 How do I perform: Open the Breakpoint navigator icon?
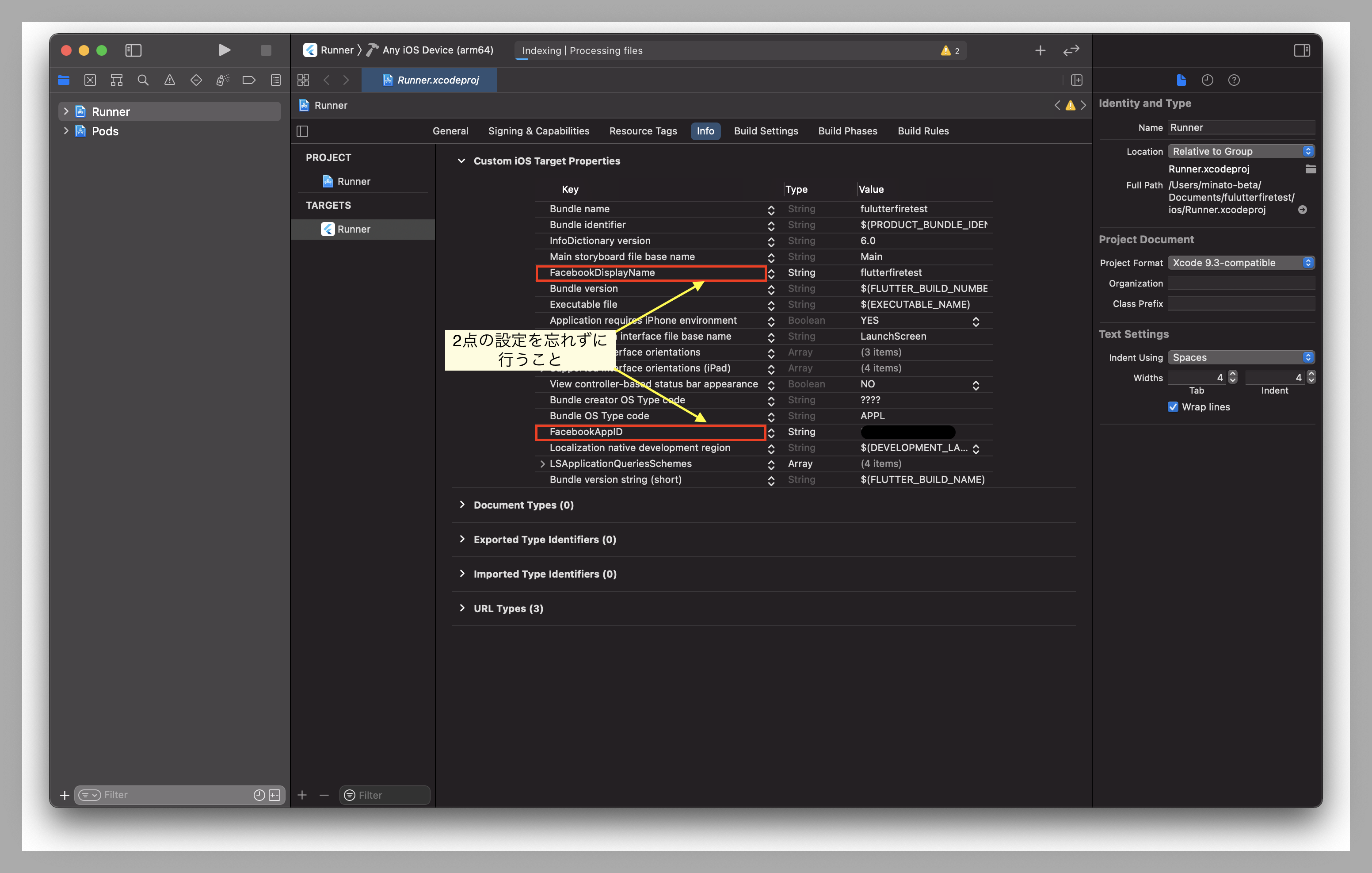249,80
